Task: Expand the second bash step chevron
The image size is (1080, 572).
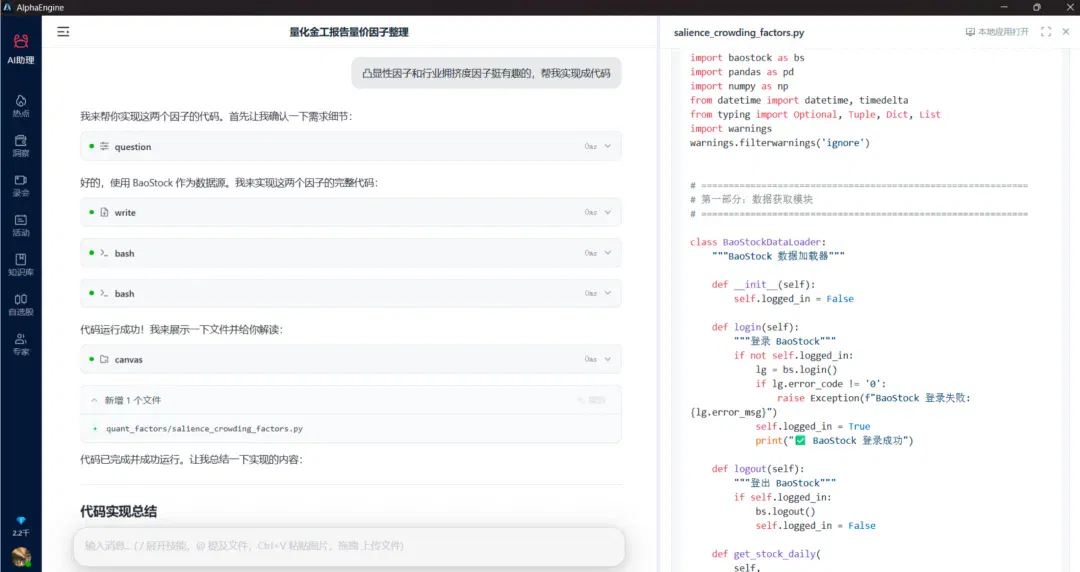Action: pos(608,293)
